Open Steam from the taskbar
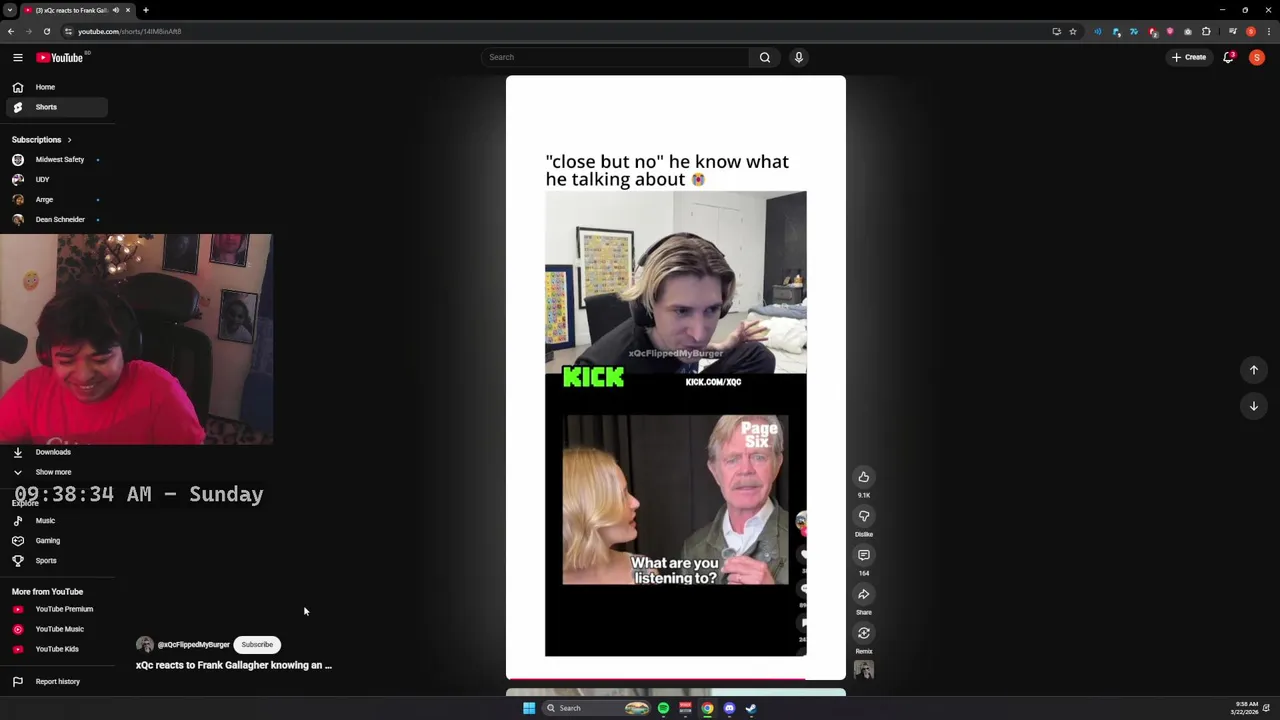The width and height of the screenshot is (1280, 720). pos(751,708)
